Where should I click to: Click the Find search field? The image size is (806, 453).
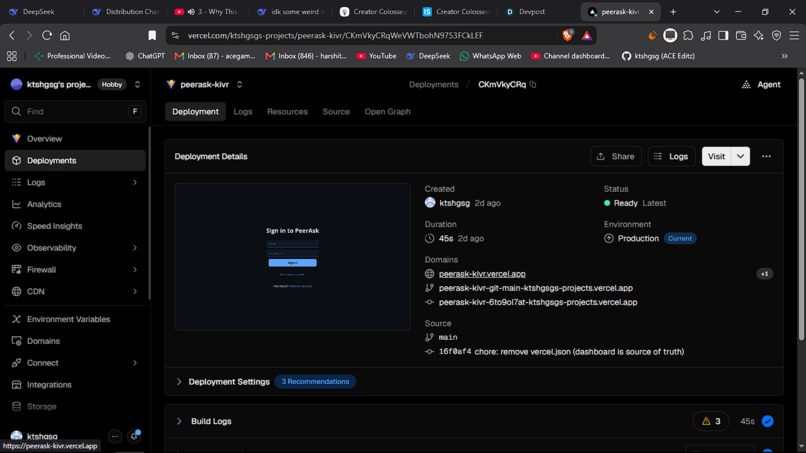click(75, 112)
